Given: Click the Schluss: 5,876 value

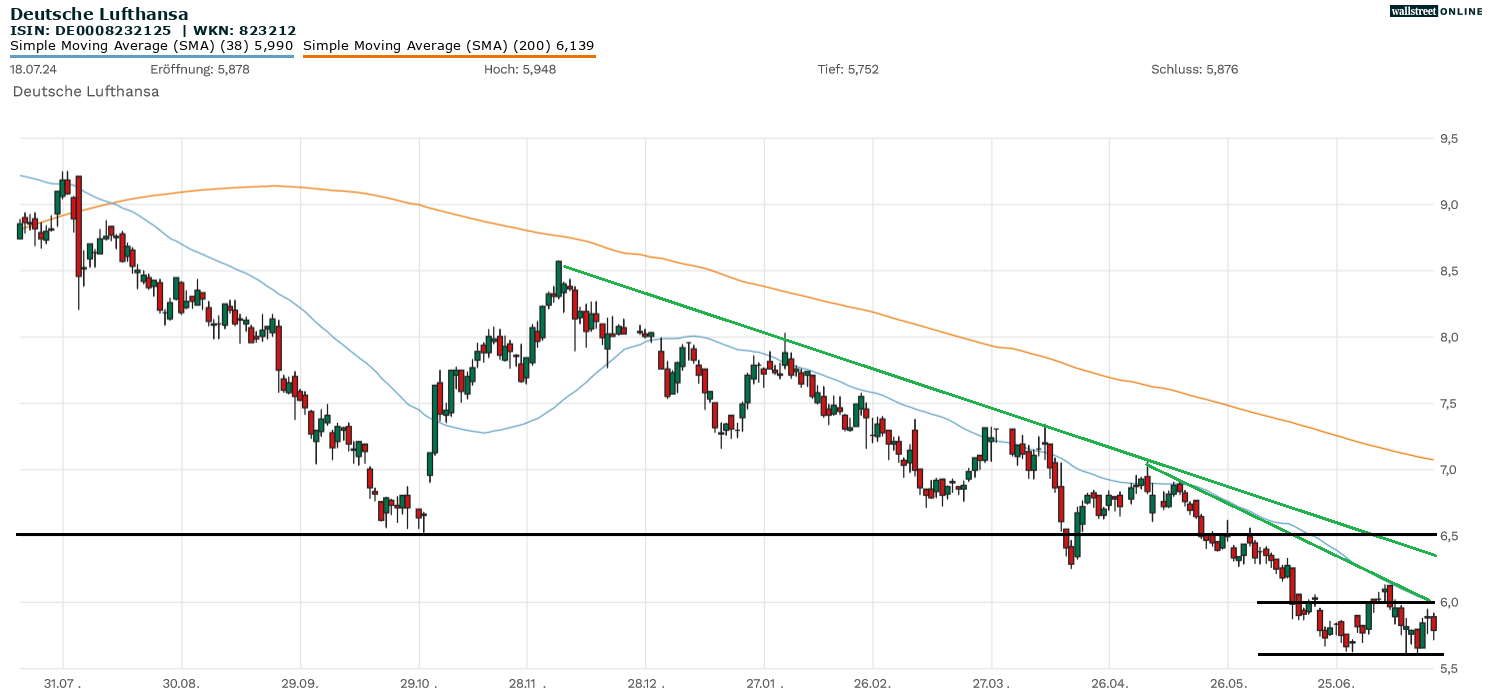Looking at the screenshot, I should tap(1195, 69).
